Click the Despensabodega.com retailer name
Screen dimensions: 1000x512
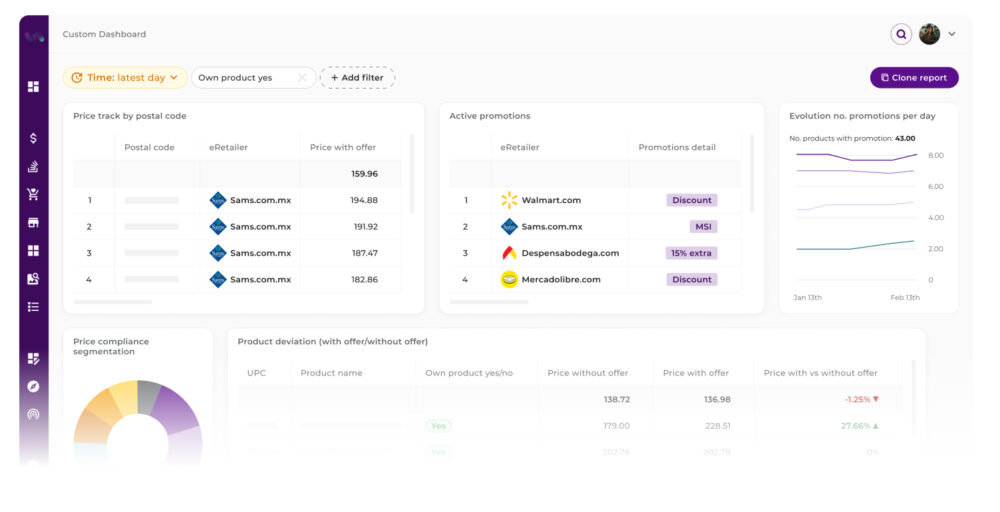[x=570, y=253]
